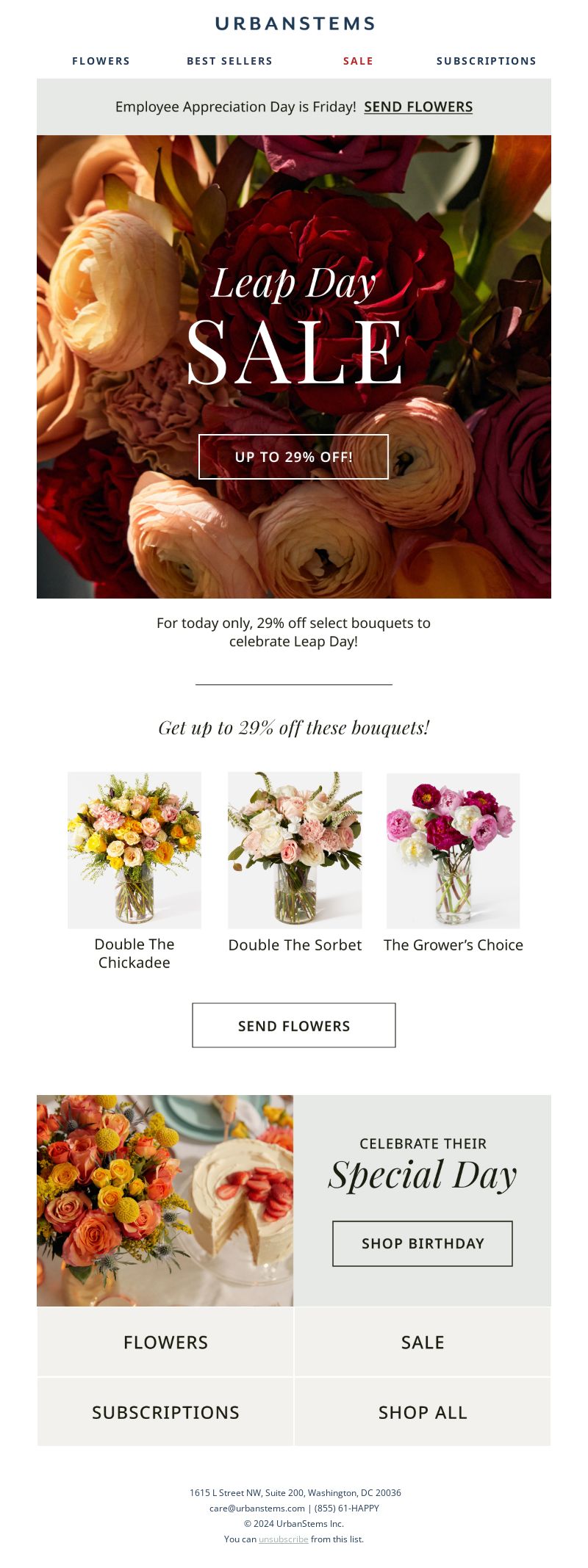
Task: Click the Shop Birthday button
Action: pyautogui.click(x=423, y=1243)
